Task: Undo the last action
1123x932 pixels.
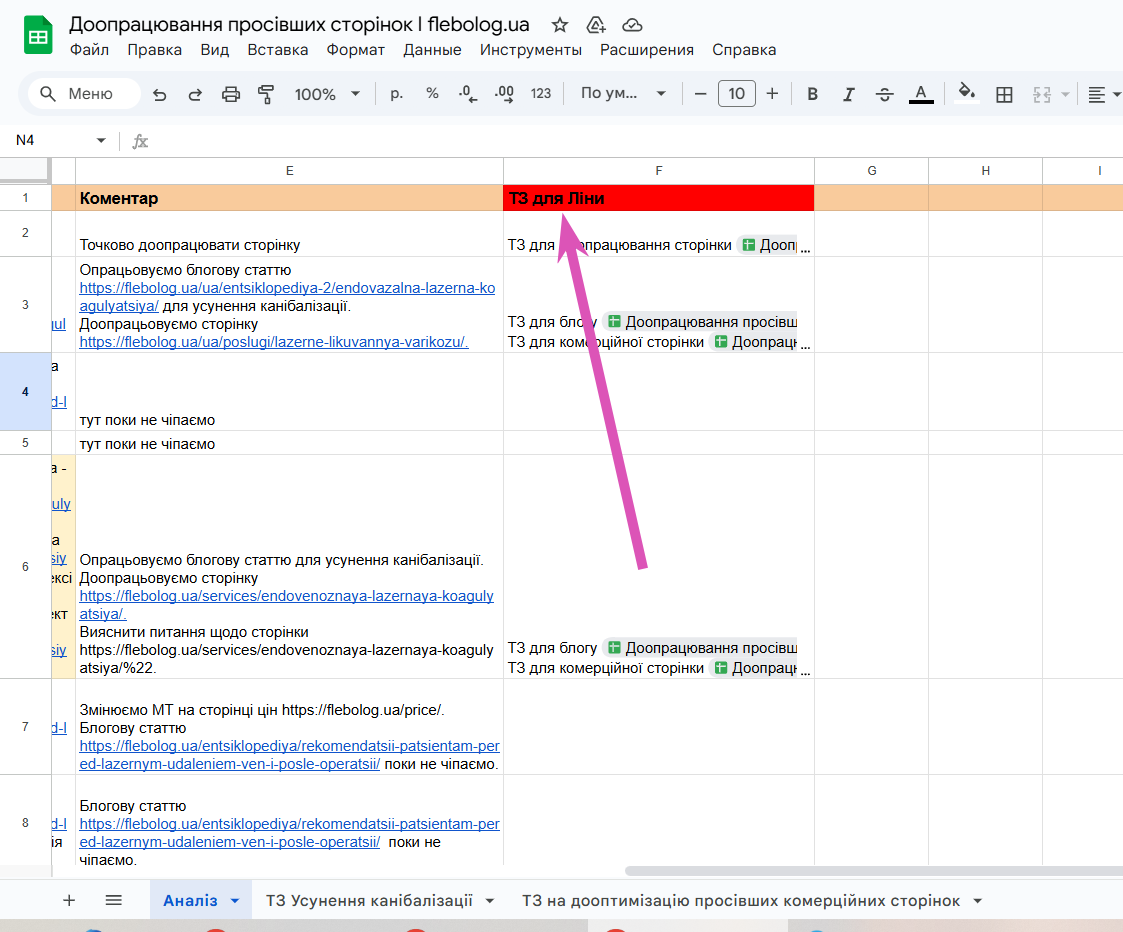Action: tap(160, 94)
